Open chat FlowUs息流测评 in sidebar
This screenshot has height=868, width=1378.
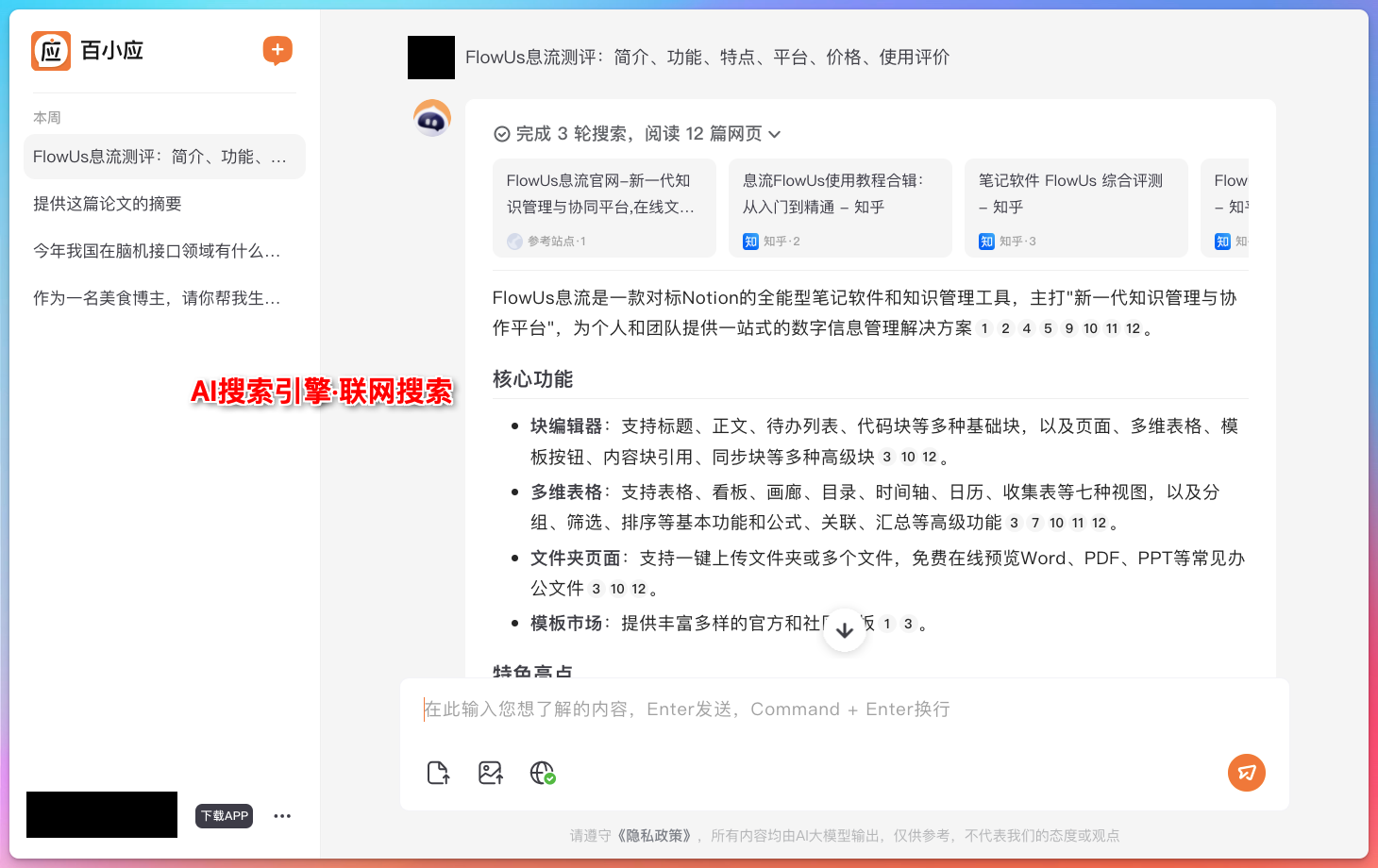click(164, 157)
